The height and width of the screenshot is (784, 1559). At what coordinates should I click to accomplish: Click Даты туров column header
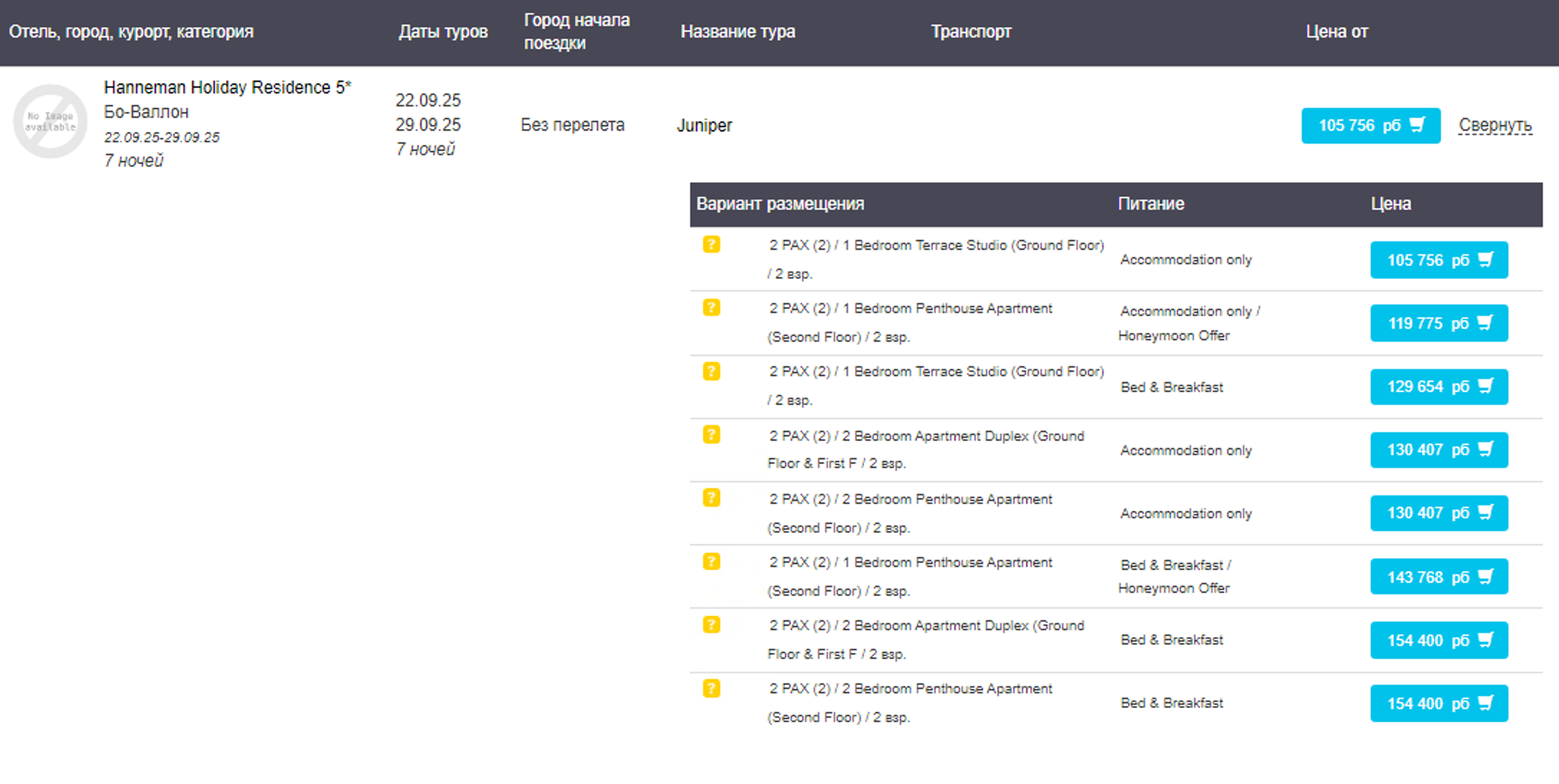pyautogui.click(x=443, y=32)
